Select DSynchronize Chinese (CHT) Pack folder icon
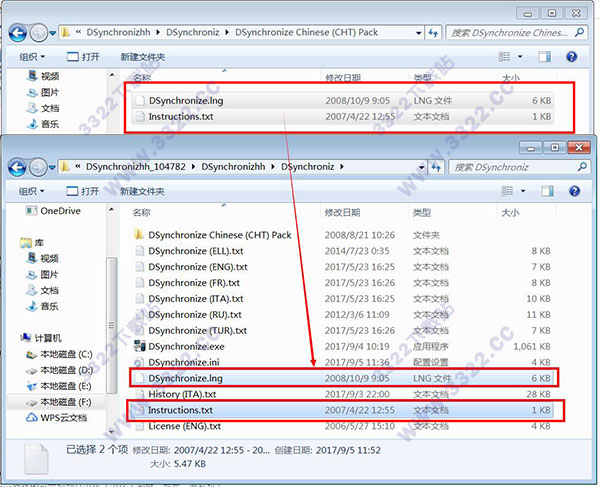The image size is (600, 487). (139, 234)
